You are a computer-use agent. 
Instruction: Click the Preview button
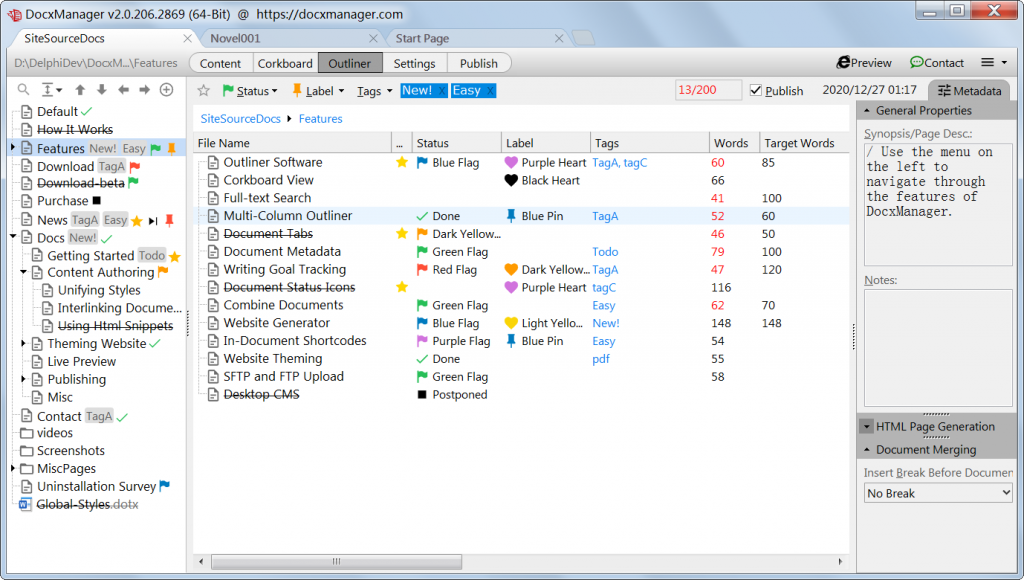pyautogui.click(x=864, y=63)
